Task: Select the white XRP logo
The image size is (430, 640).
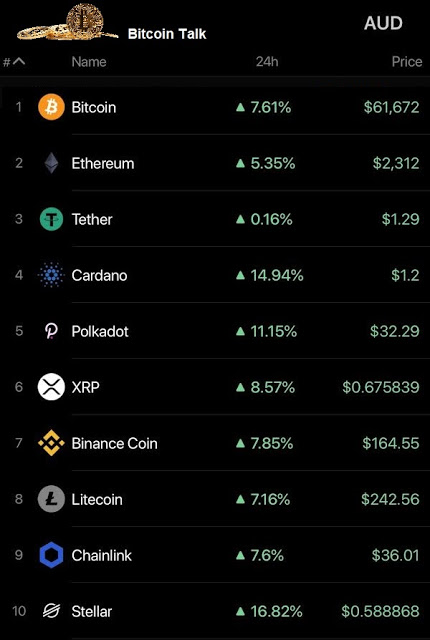Action: pos(51,387)
